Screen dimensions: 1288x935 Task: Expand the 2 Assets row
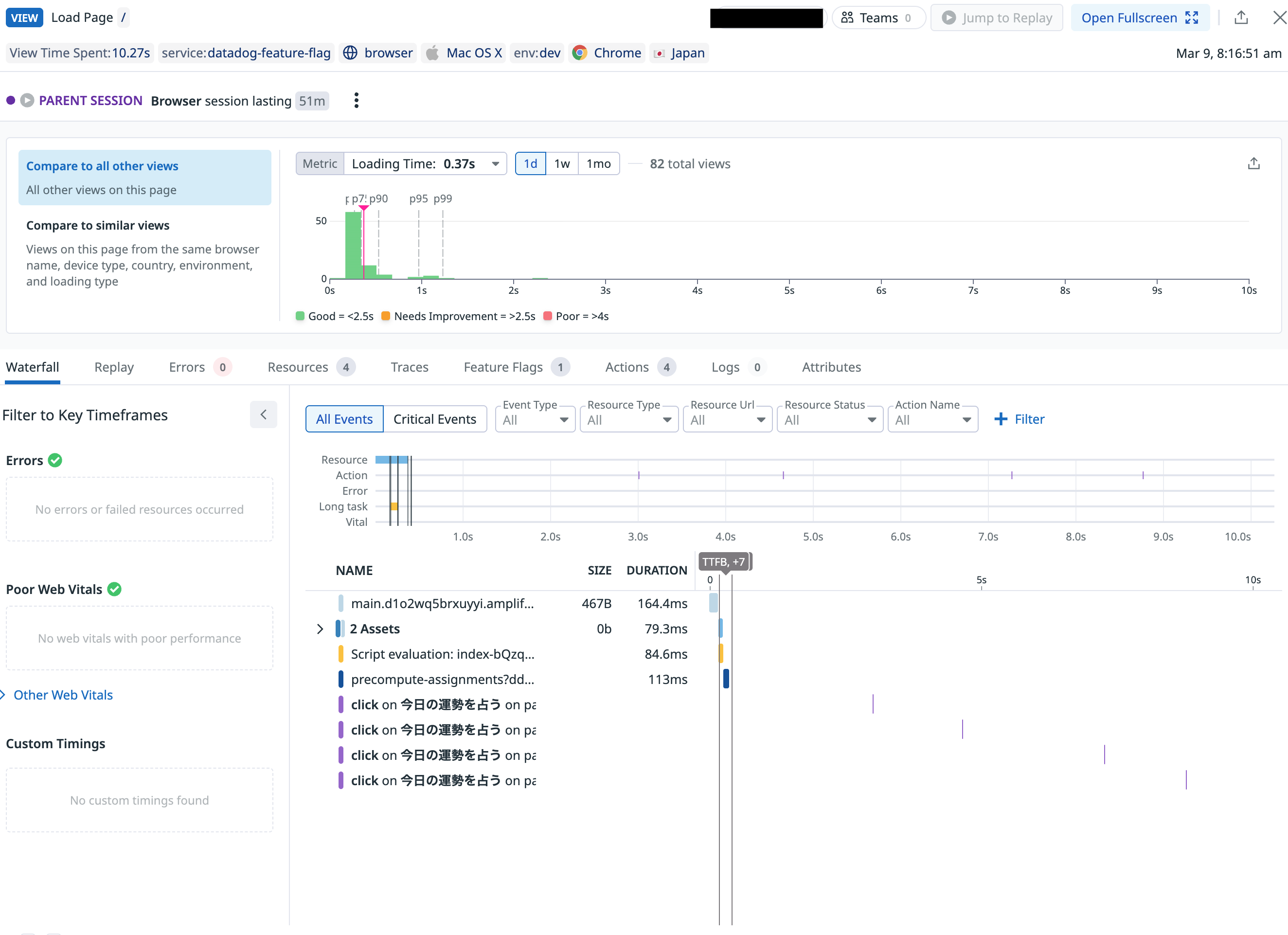pyautogui.click(x=320, y=629)
